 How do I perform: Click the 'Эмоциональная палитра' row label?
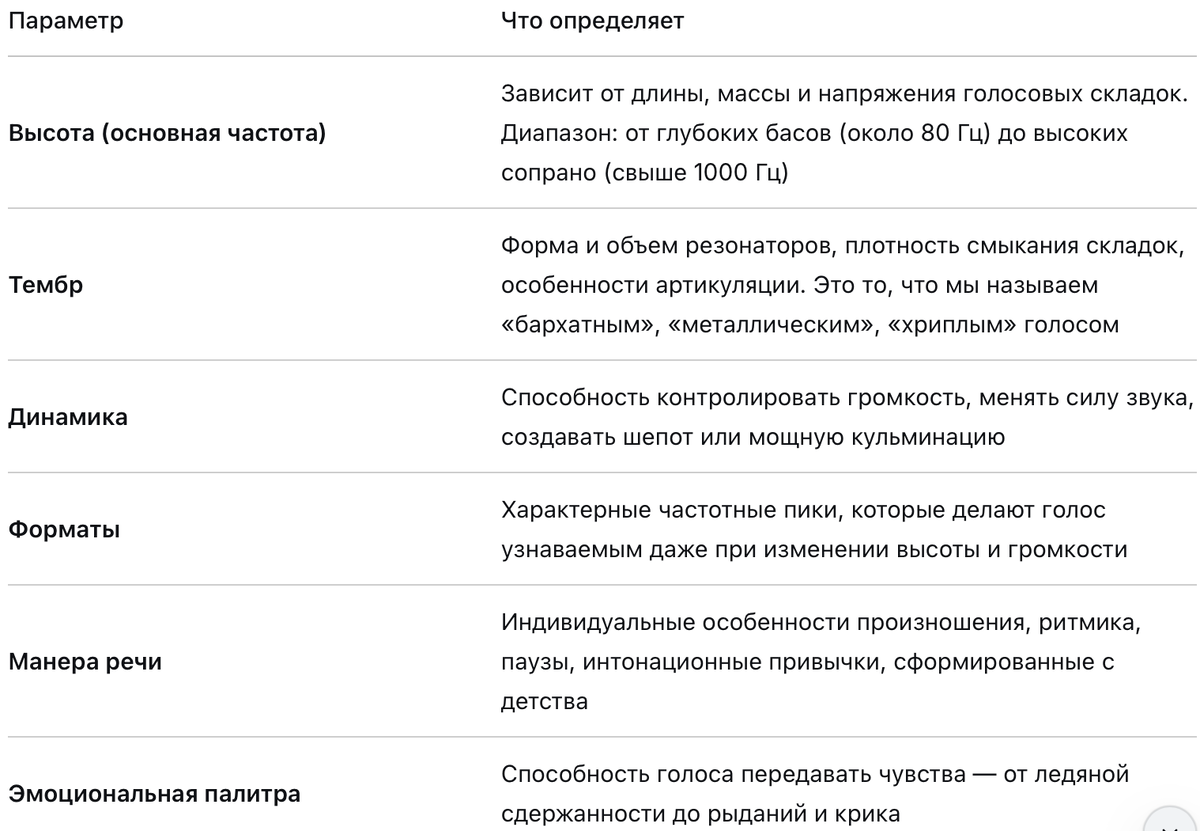tap(154, 794)
